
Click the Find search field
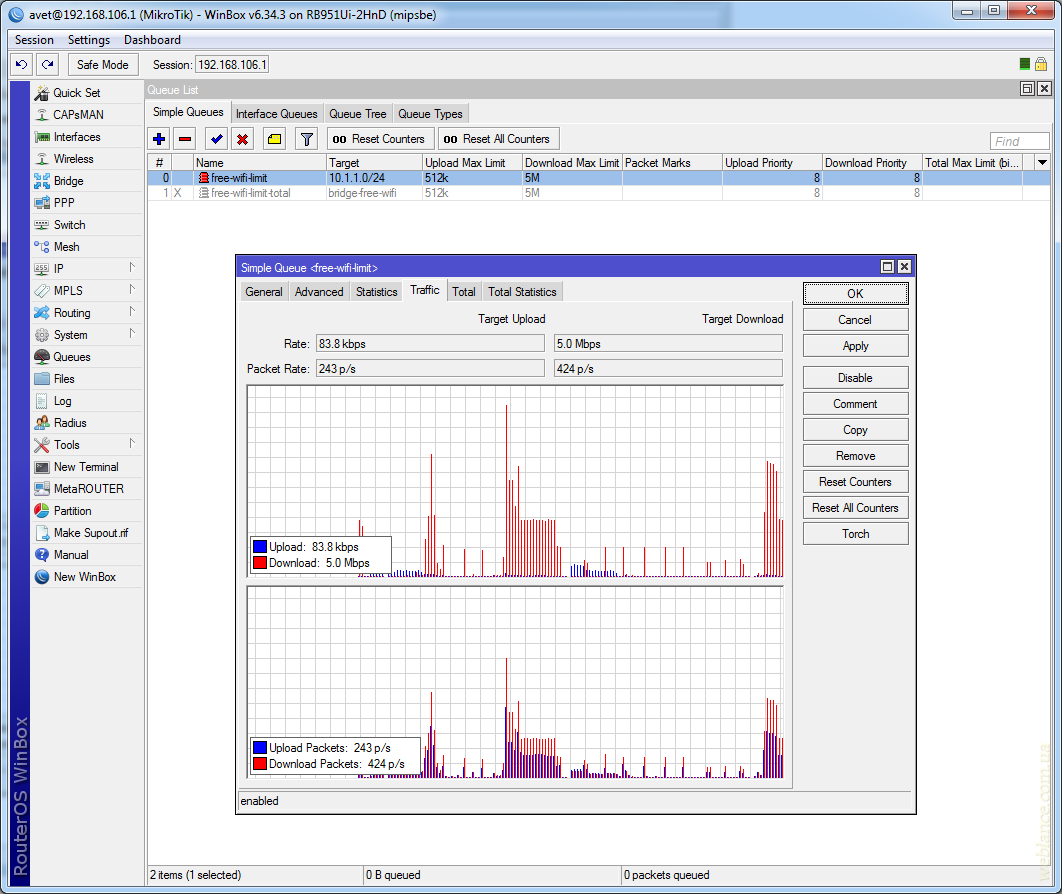coord(1019,142)
